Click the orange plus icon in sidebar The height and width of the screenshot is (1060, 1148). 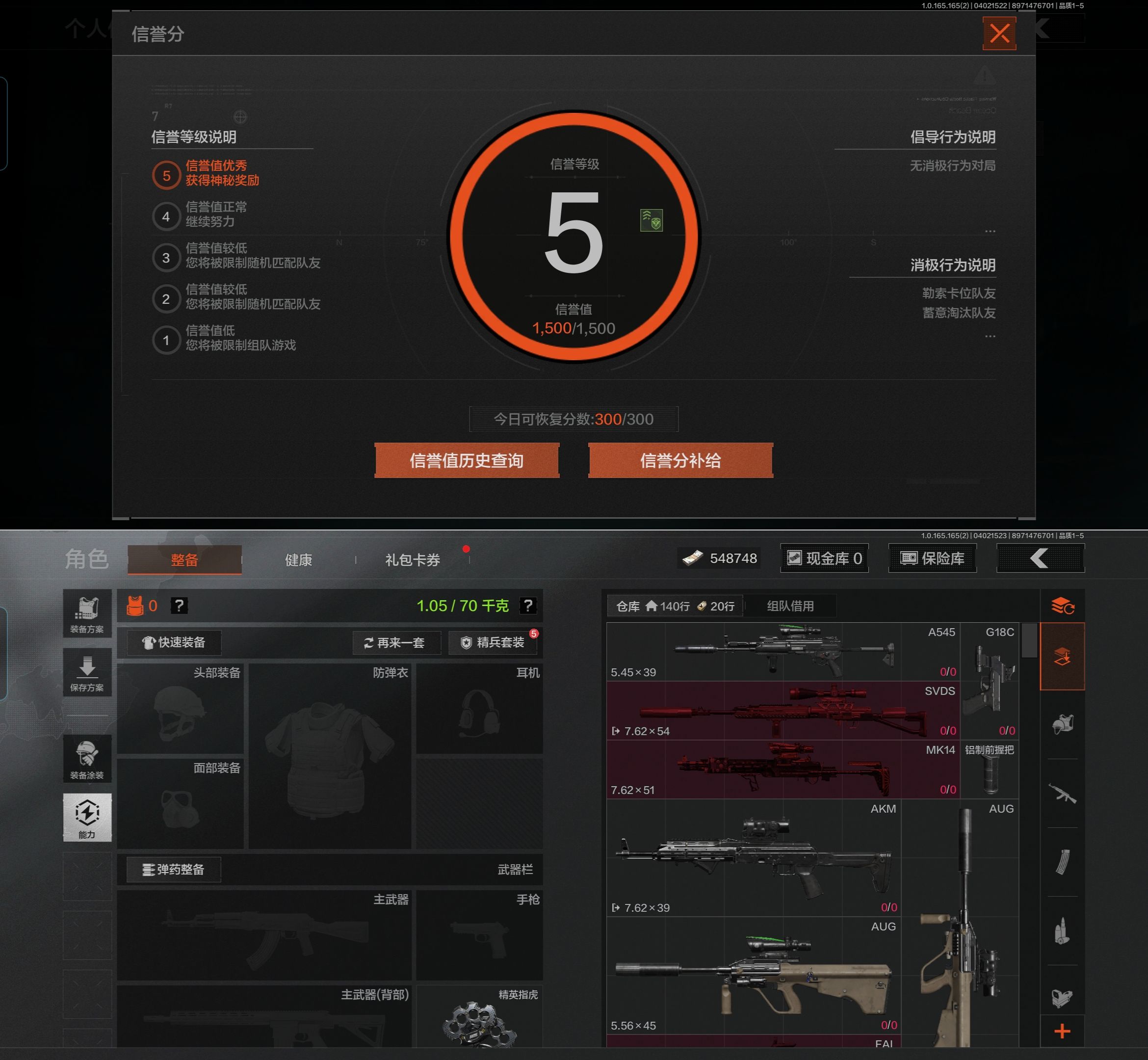point(1062,1032)
